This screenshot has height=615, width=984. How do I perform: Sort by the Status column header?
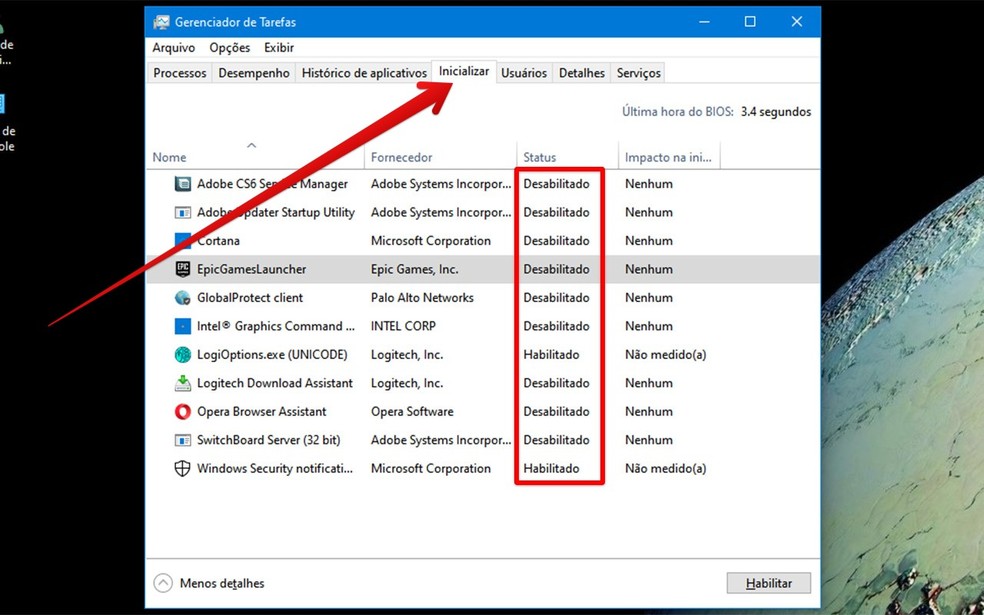point(539,157)
